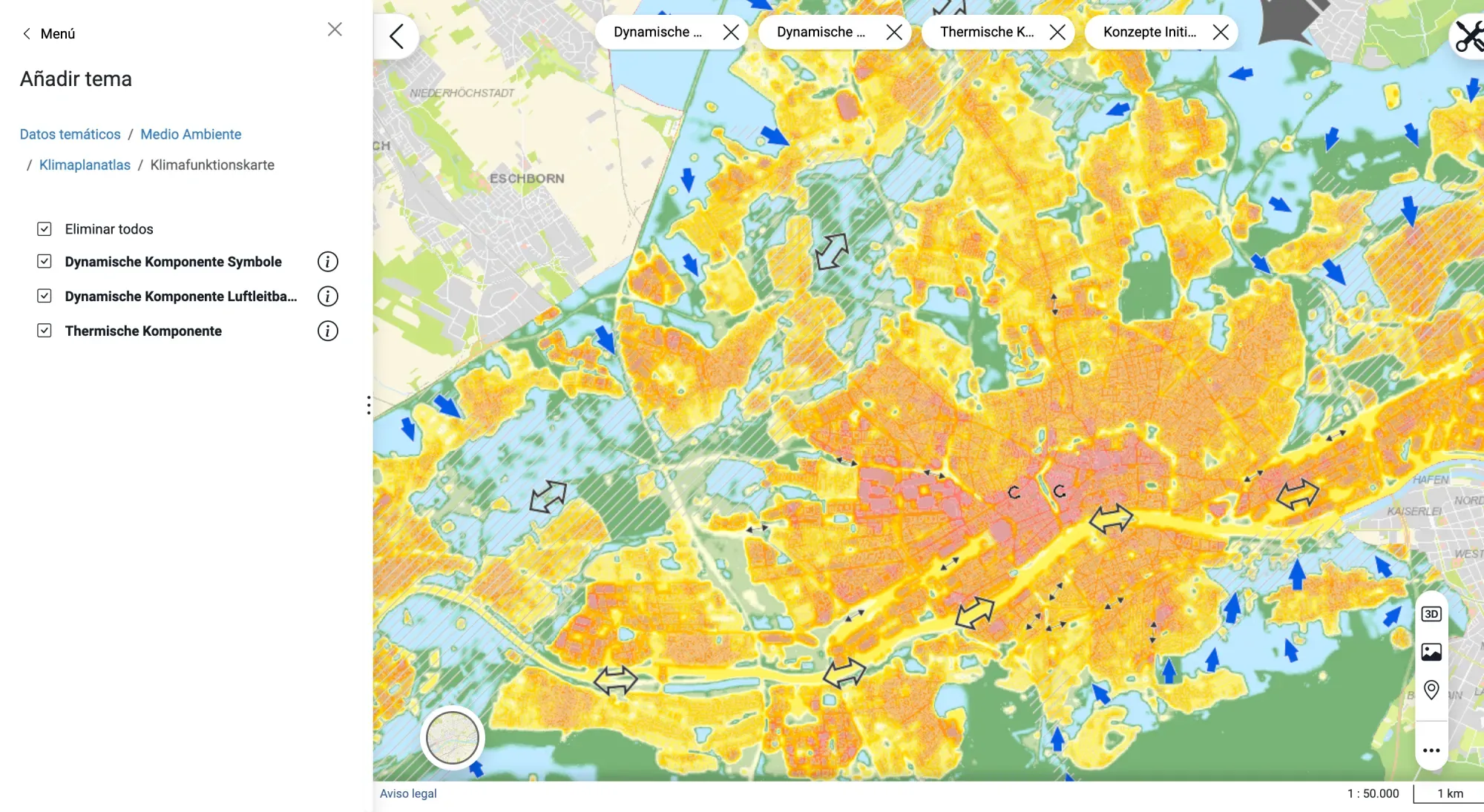Open the Datos temáticos breadcrumb
This screenshot has width=1484, height=812.
(x=70, y=134)
